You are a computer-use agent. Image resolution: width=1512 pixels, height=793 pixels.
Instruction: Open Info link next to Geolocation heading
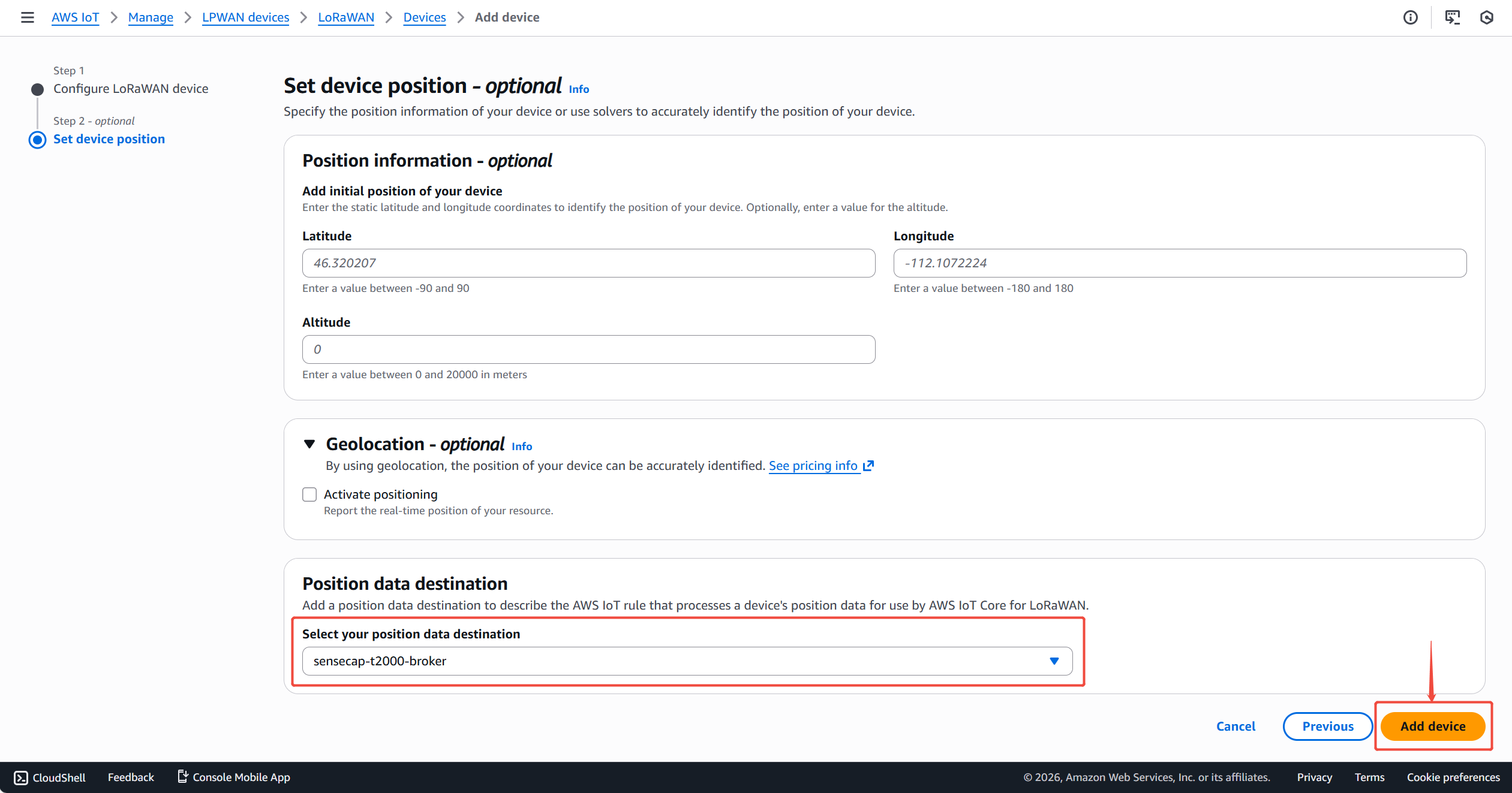point(521,447)
